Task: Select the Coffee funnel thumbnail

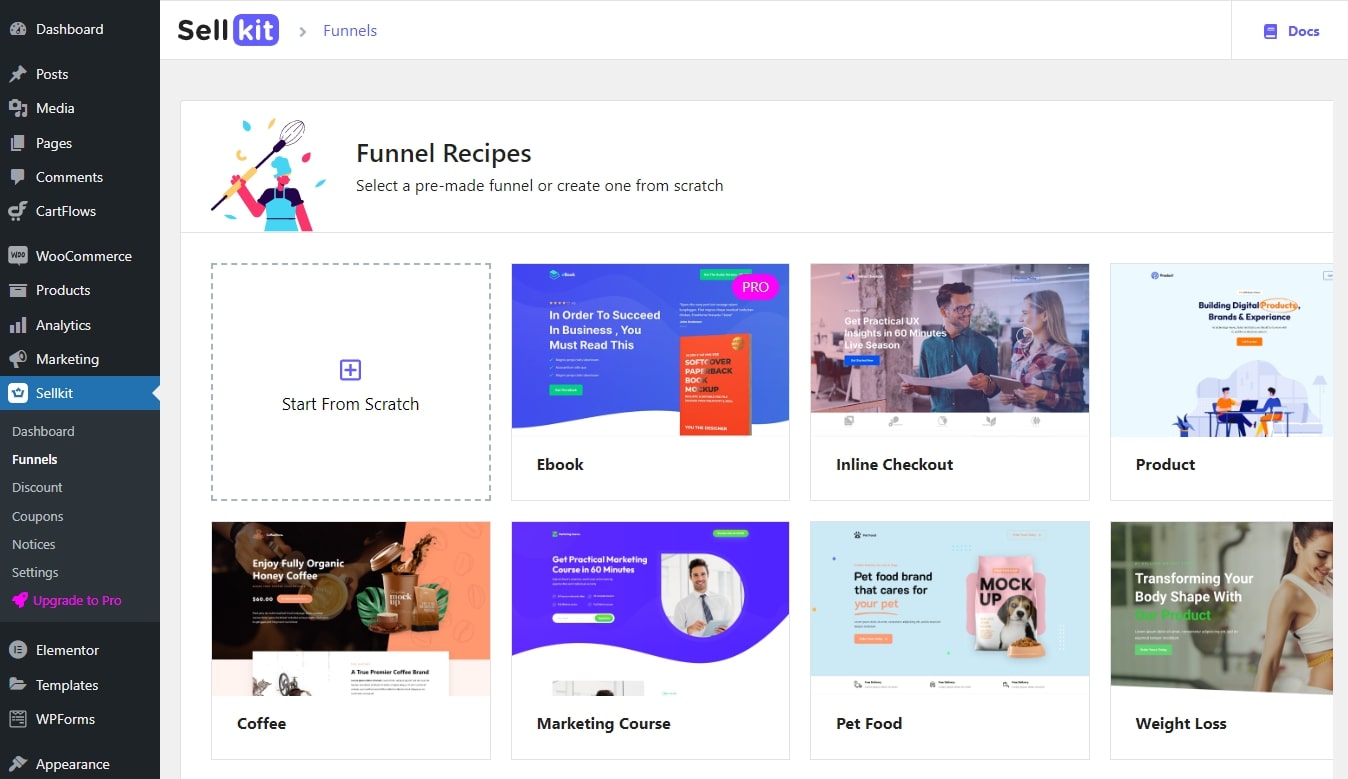Action: click(351, 608)
